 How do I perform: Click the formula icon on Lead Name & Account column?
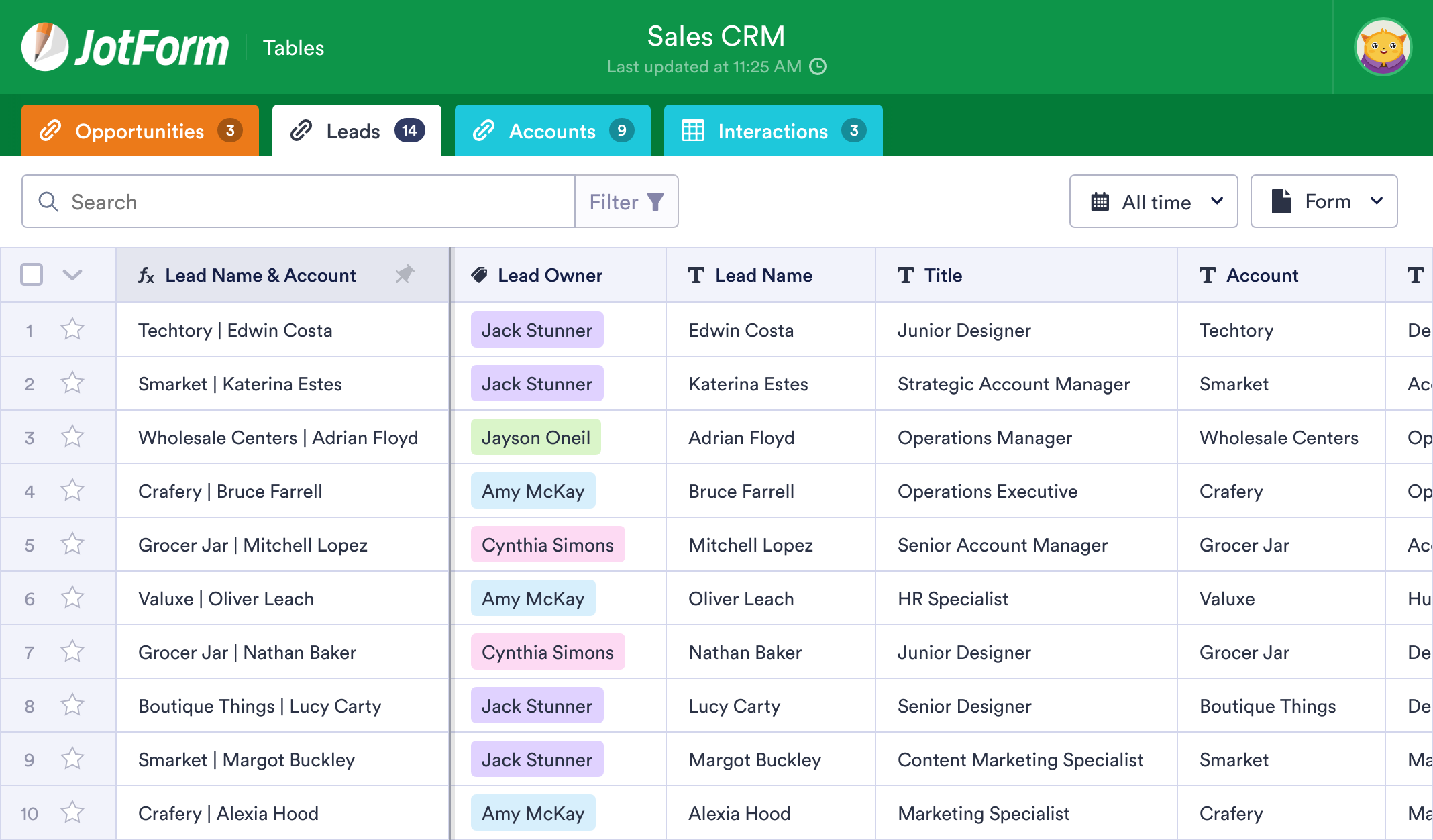pos(147,275)
